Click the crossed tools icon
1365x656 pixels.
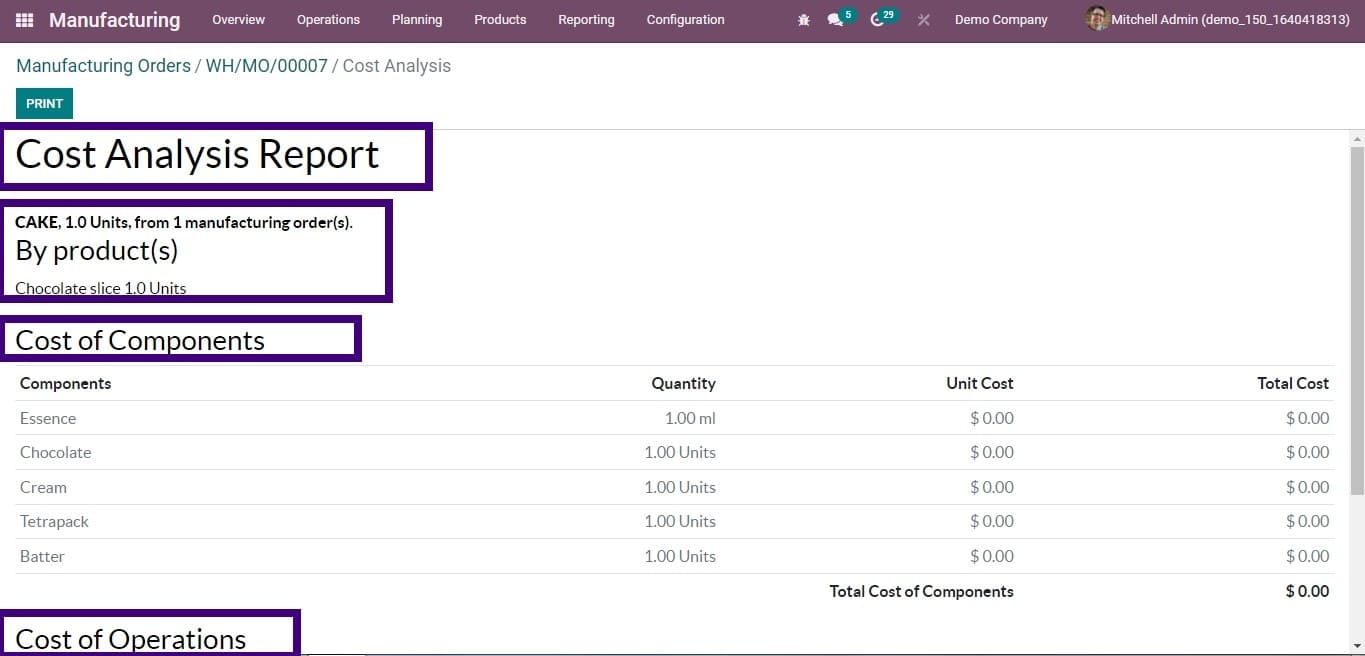923,20
